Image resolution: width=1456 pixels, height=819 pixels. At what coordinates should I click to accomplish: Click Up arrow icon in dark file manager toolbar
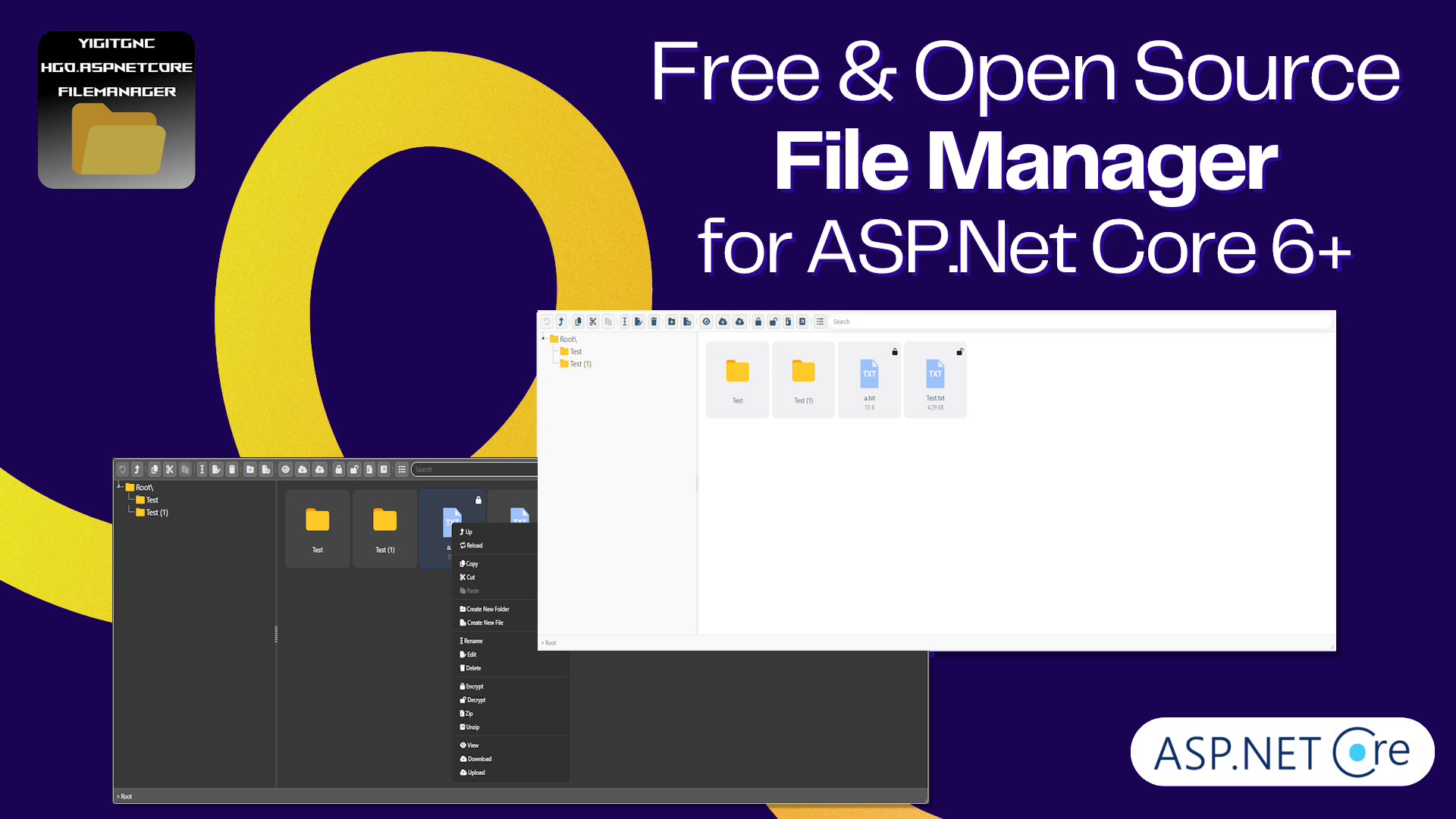pyautogui.click(x=137, y=469)
